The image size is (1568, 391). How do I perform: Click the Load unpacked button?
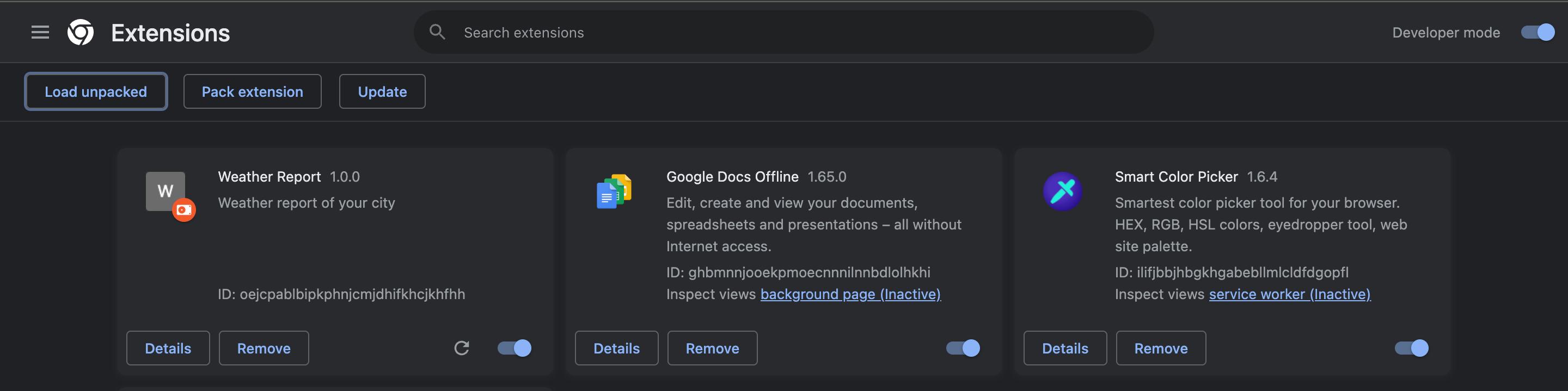(x=96, y=91)
